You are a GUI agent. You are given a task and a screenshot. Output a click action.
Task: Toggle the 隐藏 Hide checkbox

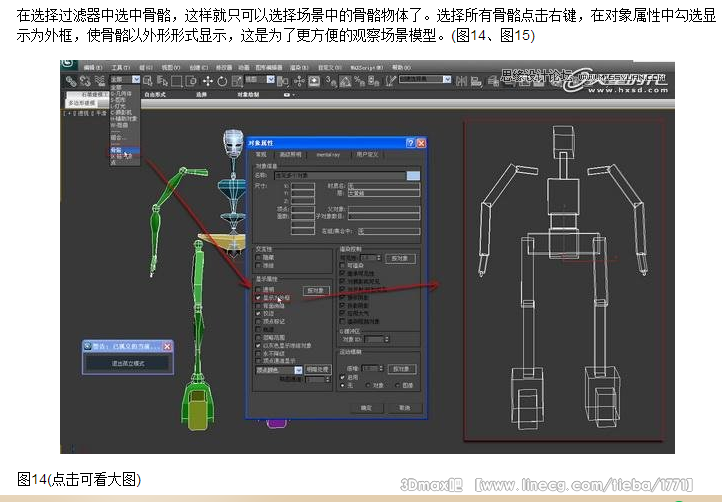tap(258, 258)
